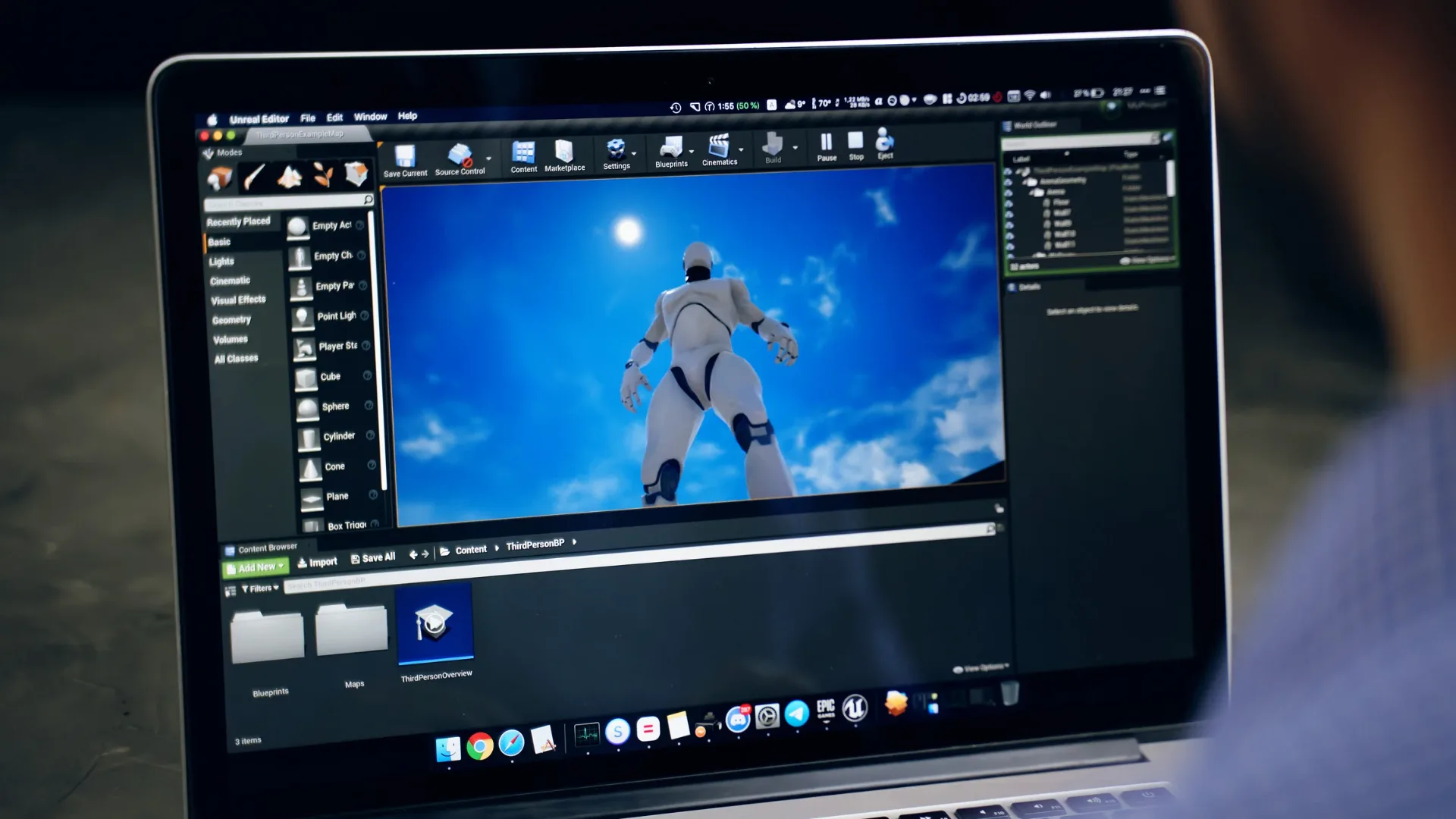
Task: Open the Marketplace toolbar icon
Action: (x=563, y=151)
